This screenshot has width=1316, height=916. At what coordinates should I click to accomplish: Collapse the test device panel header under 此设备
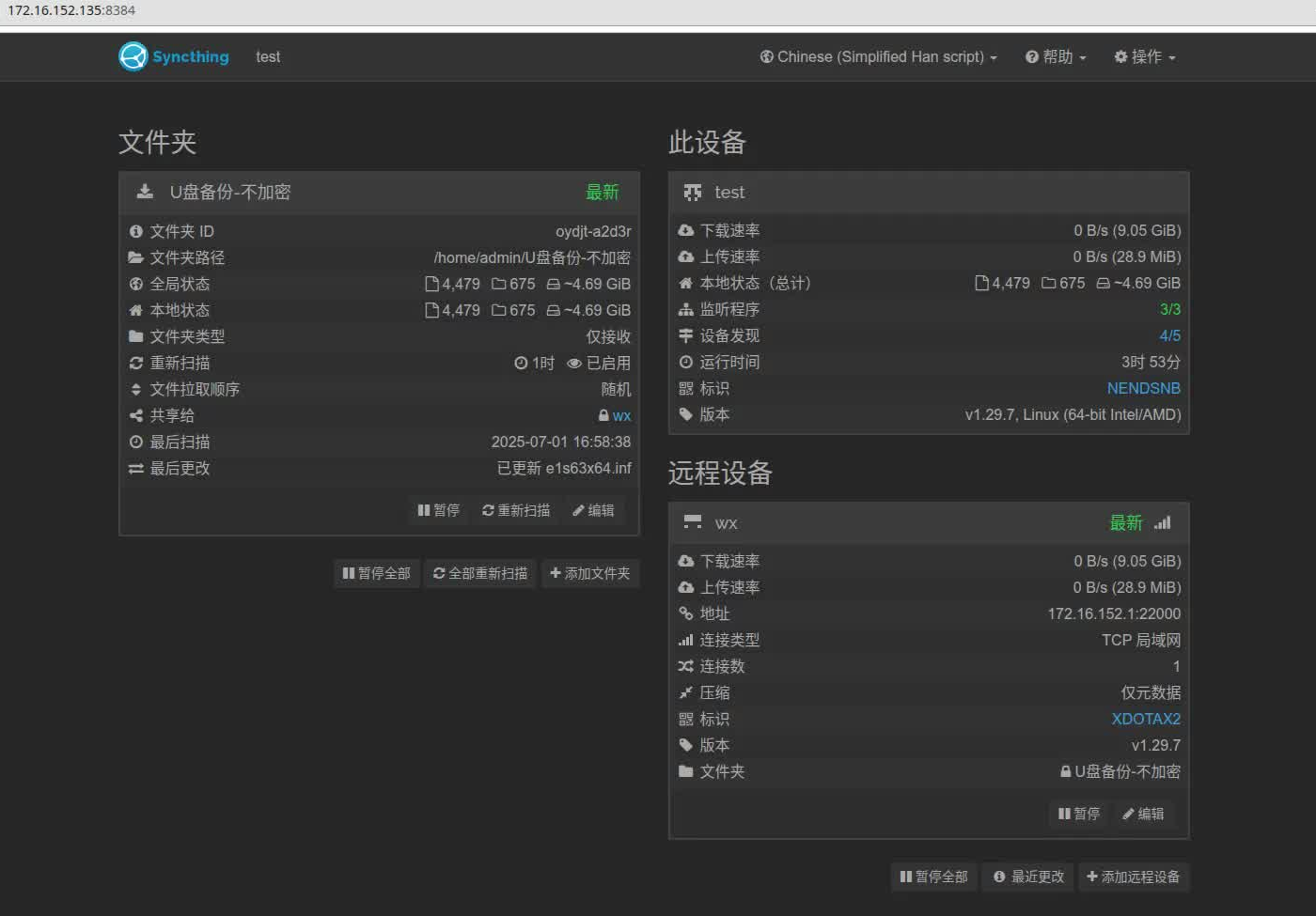point(929,193)
